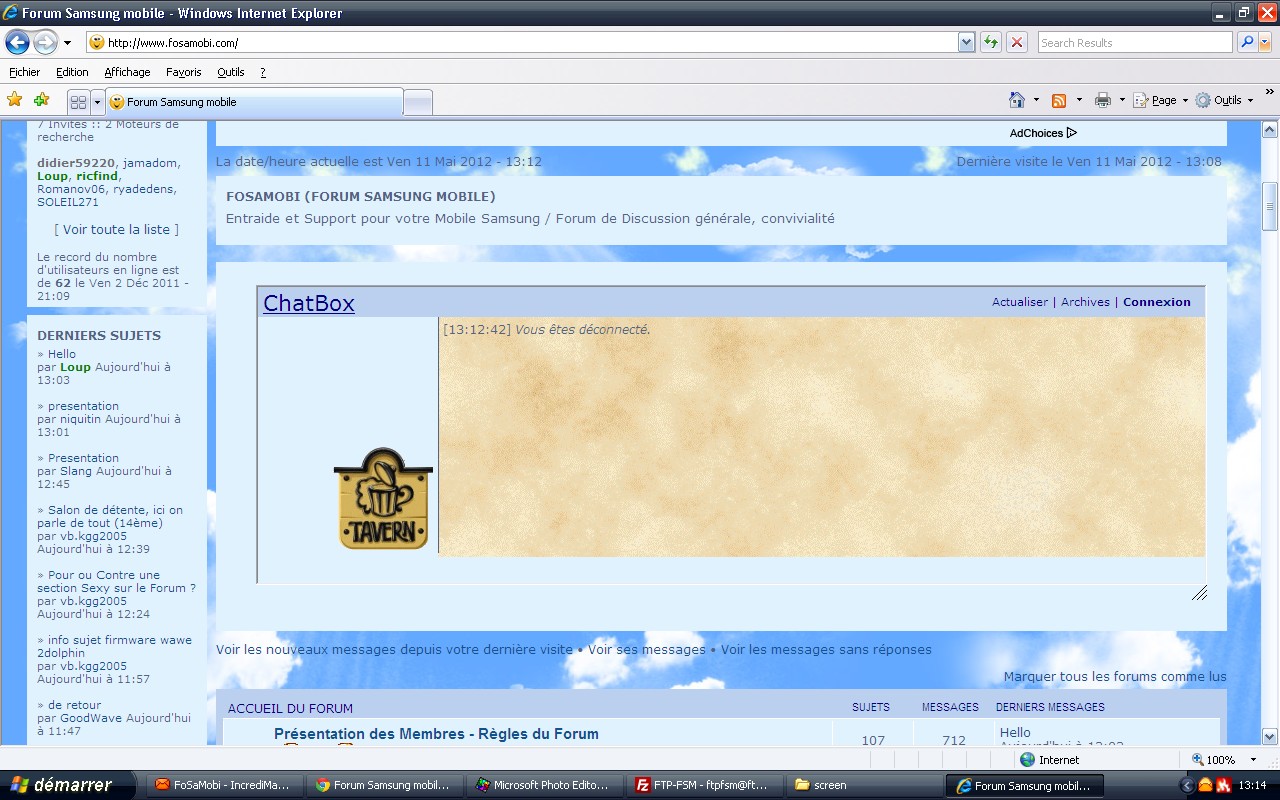1280x800 pixels.
Task: Click the ChatBox resize grip corner
Action: (1199, 593)
